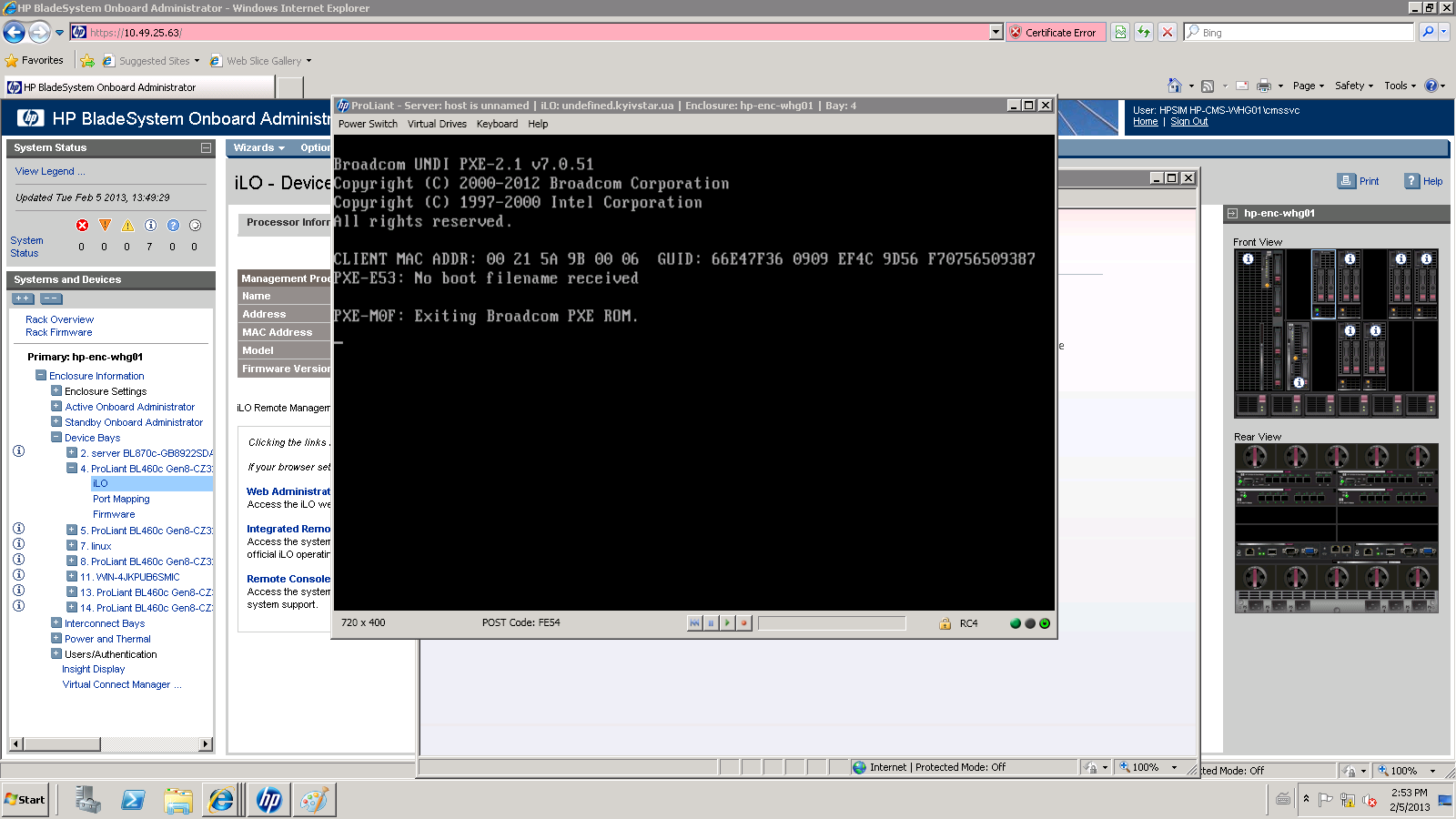Expand bay 2 server BL870c node
The image size is (1456, 819).
72,452
